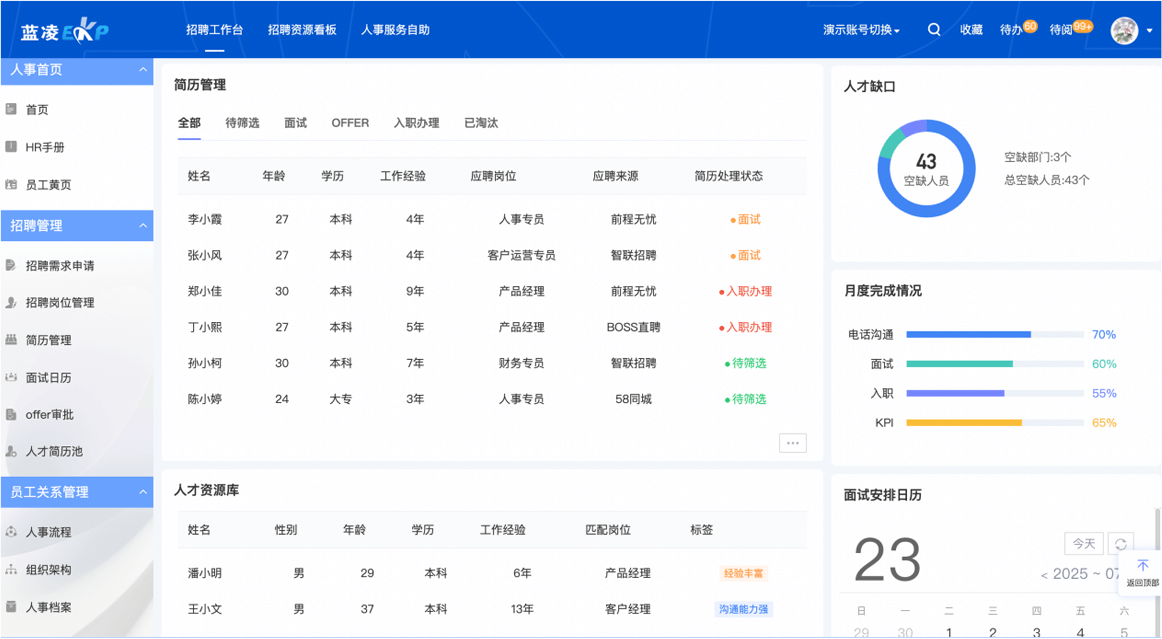Click the more (…) button under resume table
This screenshot has height=639, width=1162.
[x=792, y=443]
